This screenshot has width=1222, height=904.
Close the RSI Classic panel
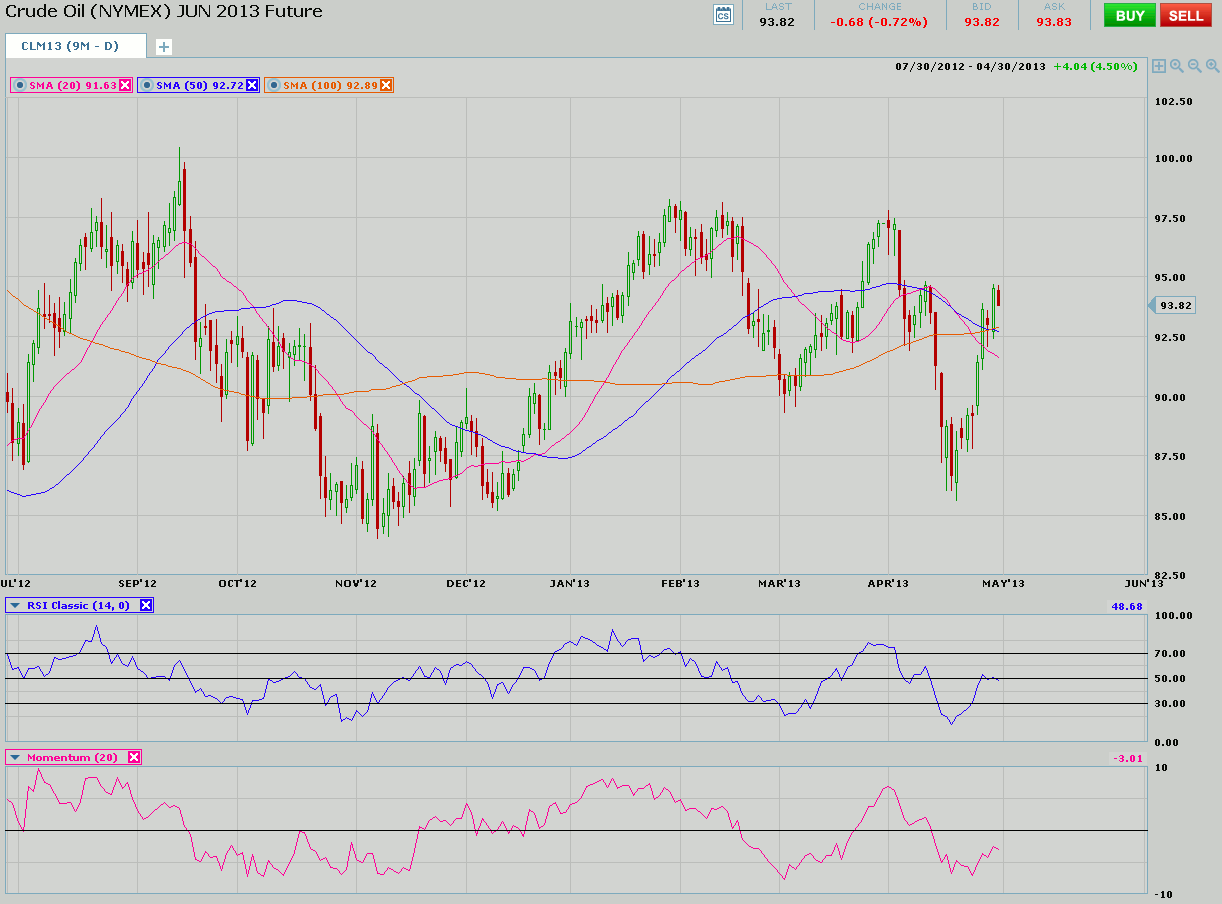point(146,605)
